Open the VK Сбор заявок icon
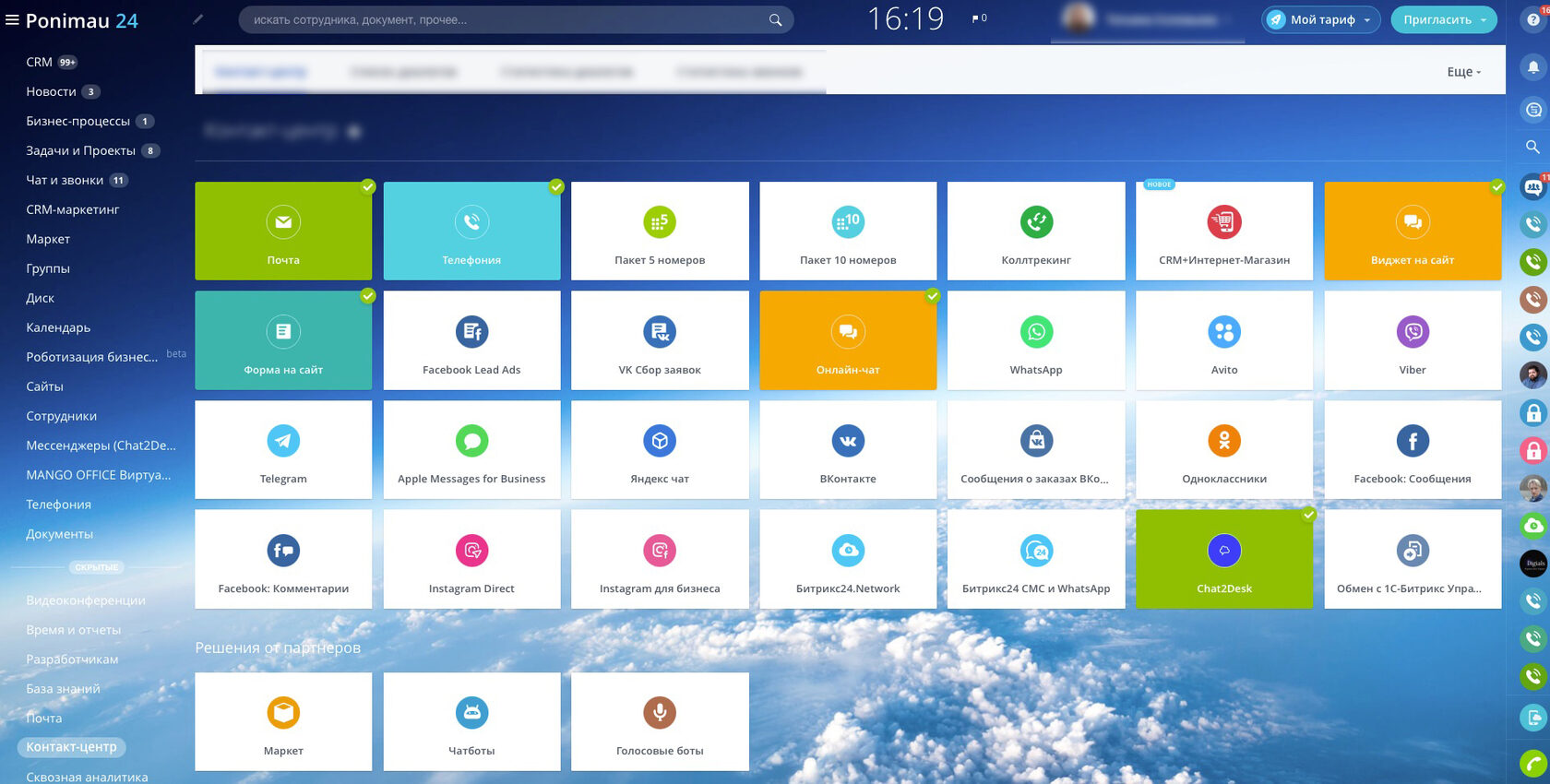 click(x=660, y=331)
